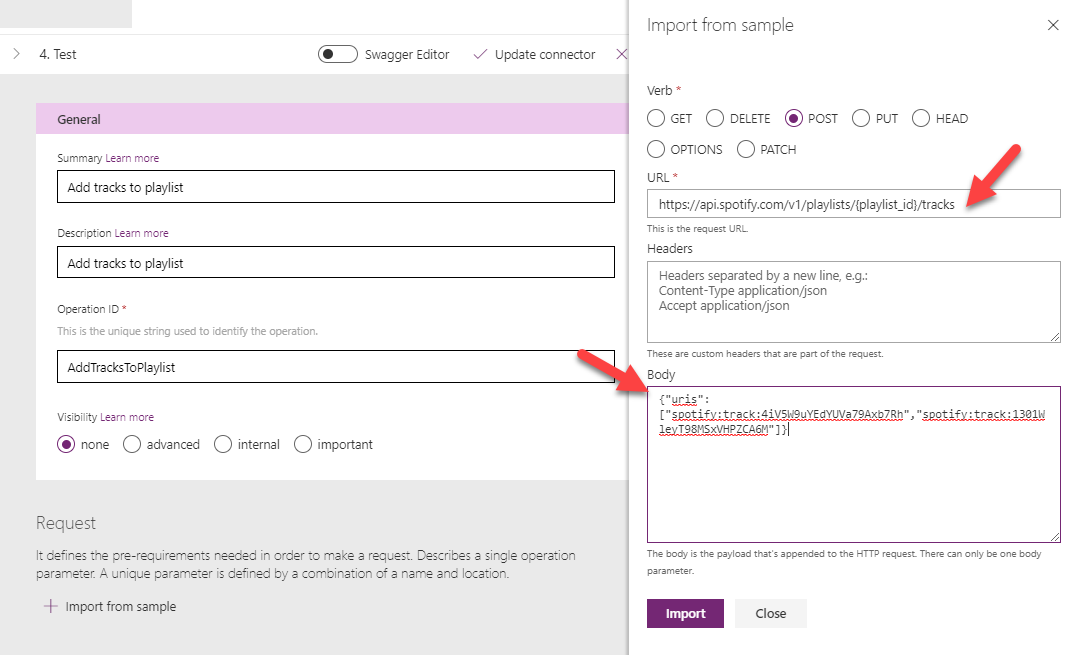The width and height of the screenshot is (1077, 655).
Task: Select the HEAD verb radio button
Action: 921,118
